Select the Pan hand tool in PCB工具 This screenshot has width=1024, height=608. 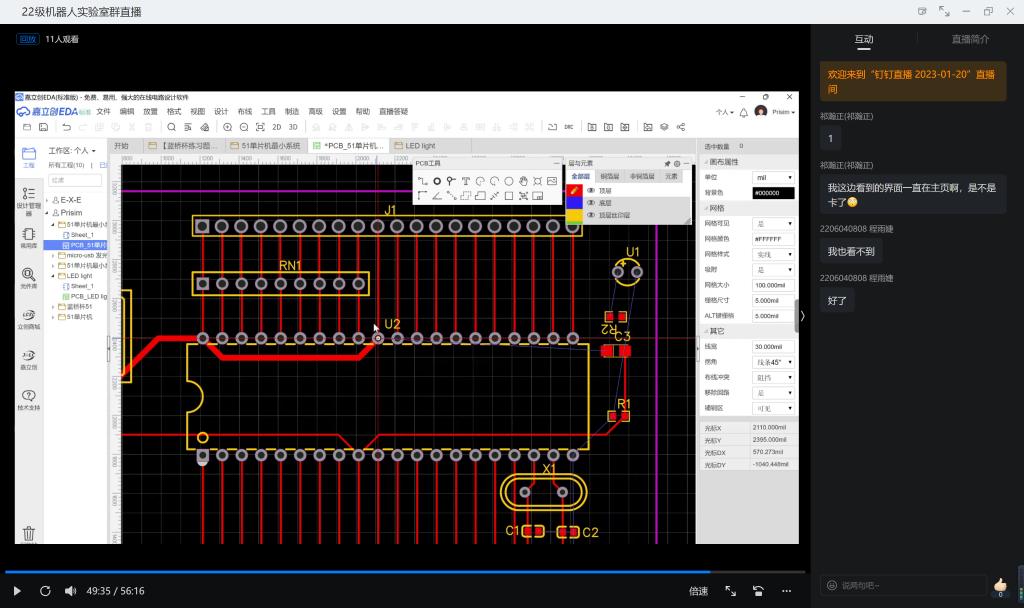524,181
